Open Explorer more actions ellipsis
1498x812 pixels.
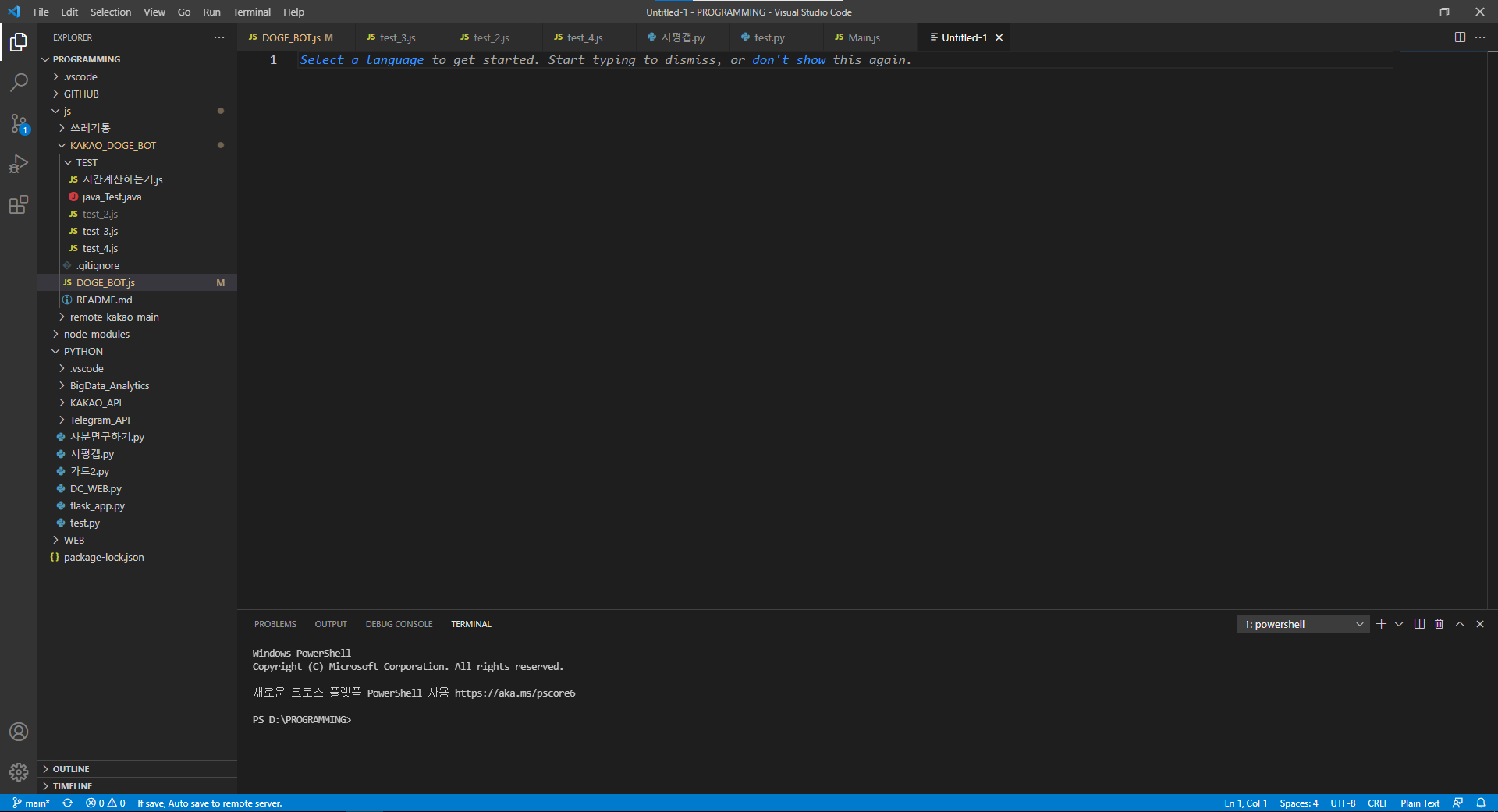click(x=219, y=37)
